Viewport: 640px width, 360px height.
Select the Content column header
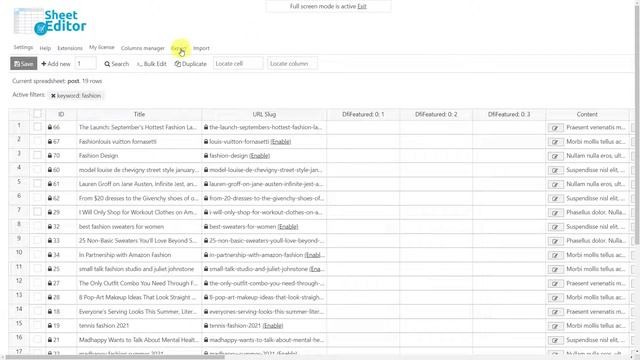[587, 114]
